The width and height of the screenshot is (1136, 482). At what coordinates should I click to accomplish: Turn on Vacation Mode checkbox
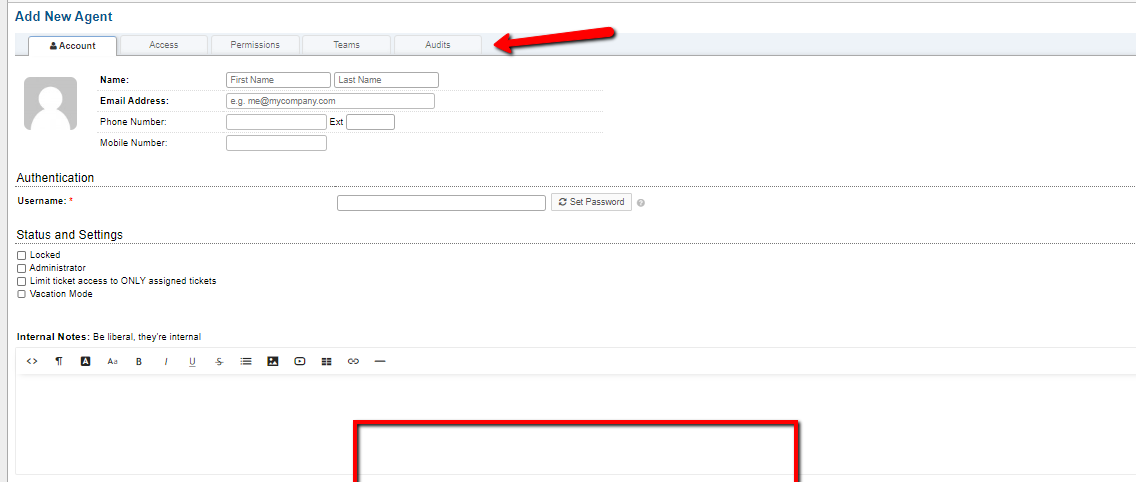click(x=22, y=295)
